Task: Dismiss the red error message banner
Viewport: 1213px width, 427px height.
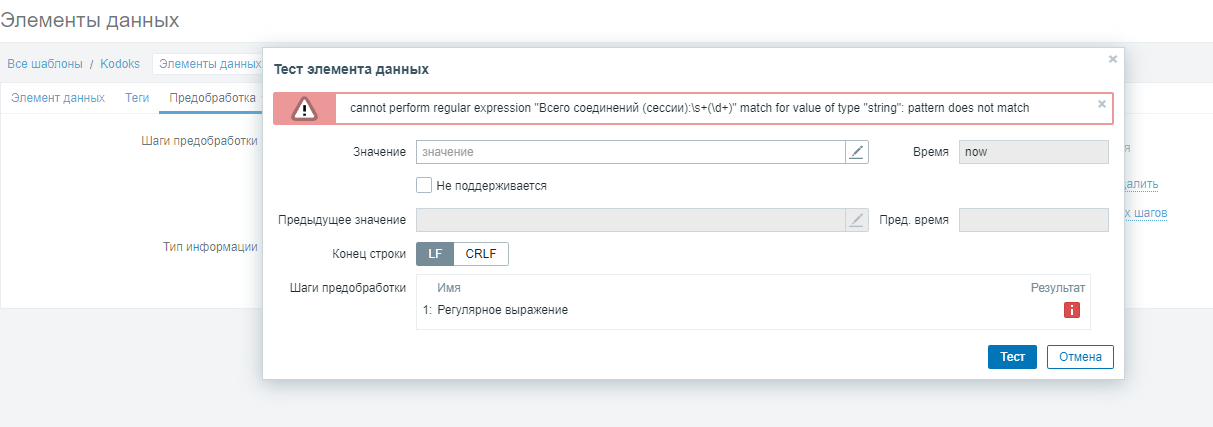Action: tap(1102, 103)
